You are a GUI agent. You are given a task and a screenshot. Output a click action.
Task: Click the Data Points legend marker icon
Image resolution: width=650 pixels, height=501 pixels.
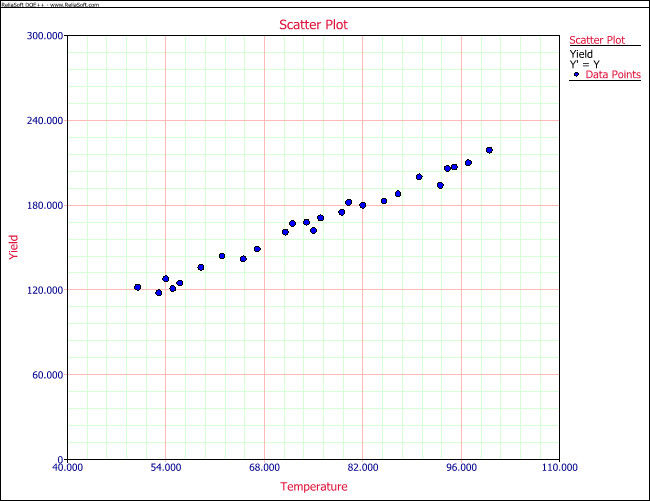click(x=577, y=75)
